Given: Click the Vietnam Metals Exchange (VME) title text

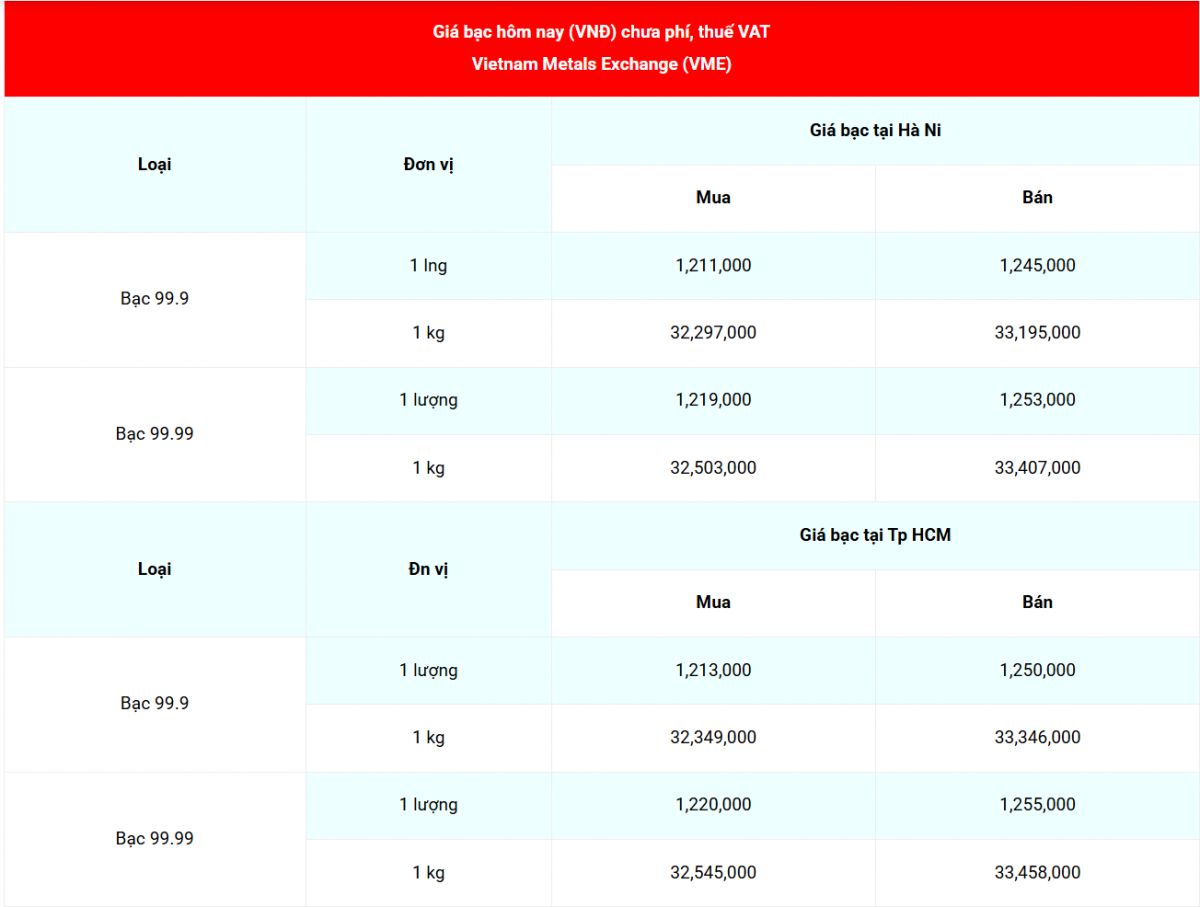Looking at the screenshot, I should (x=601, y=64).
